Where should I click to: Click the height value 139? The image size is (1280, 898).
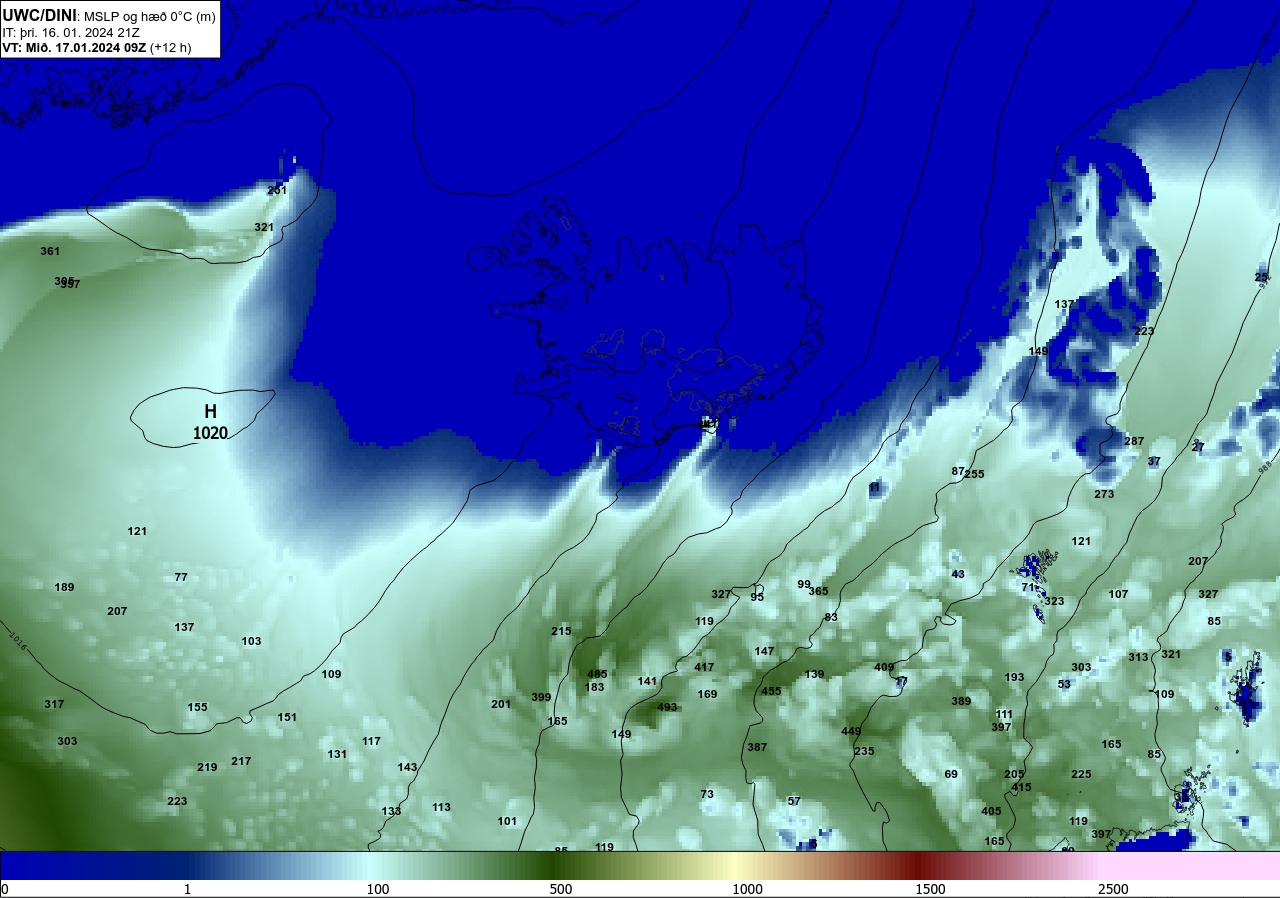(814, 674)
